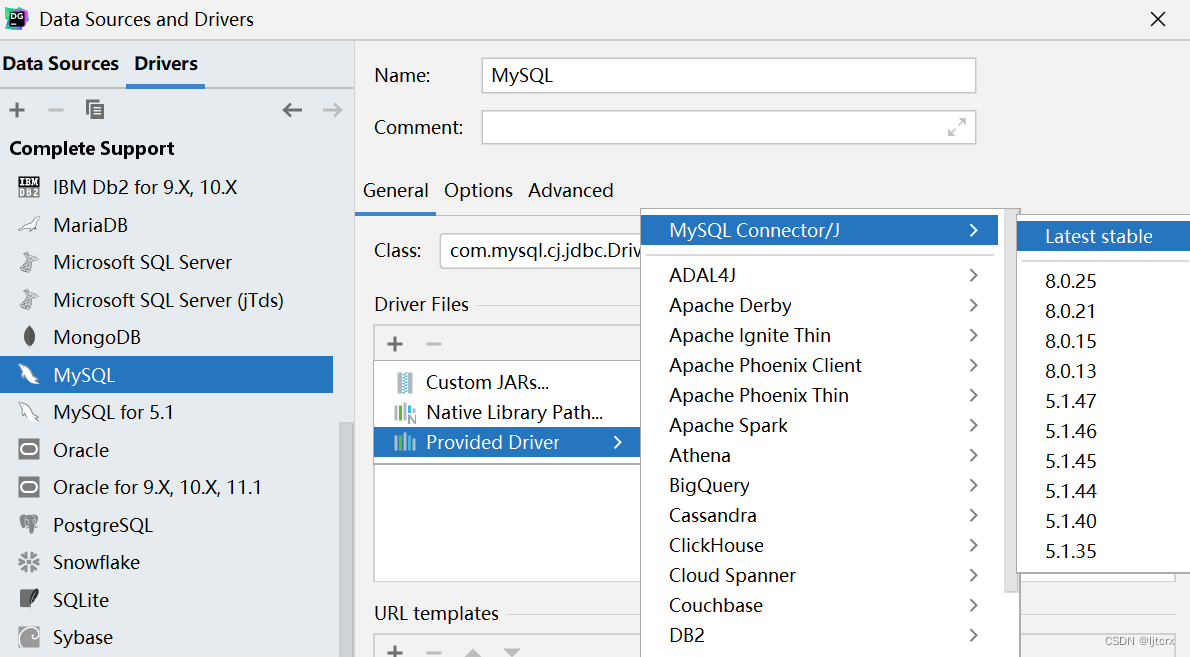Click the Microsoft SQL Server icon

pyautogui.click(x=29, y=262)
